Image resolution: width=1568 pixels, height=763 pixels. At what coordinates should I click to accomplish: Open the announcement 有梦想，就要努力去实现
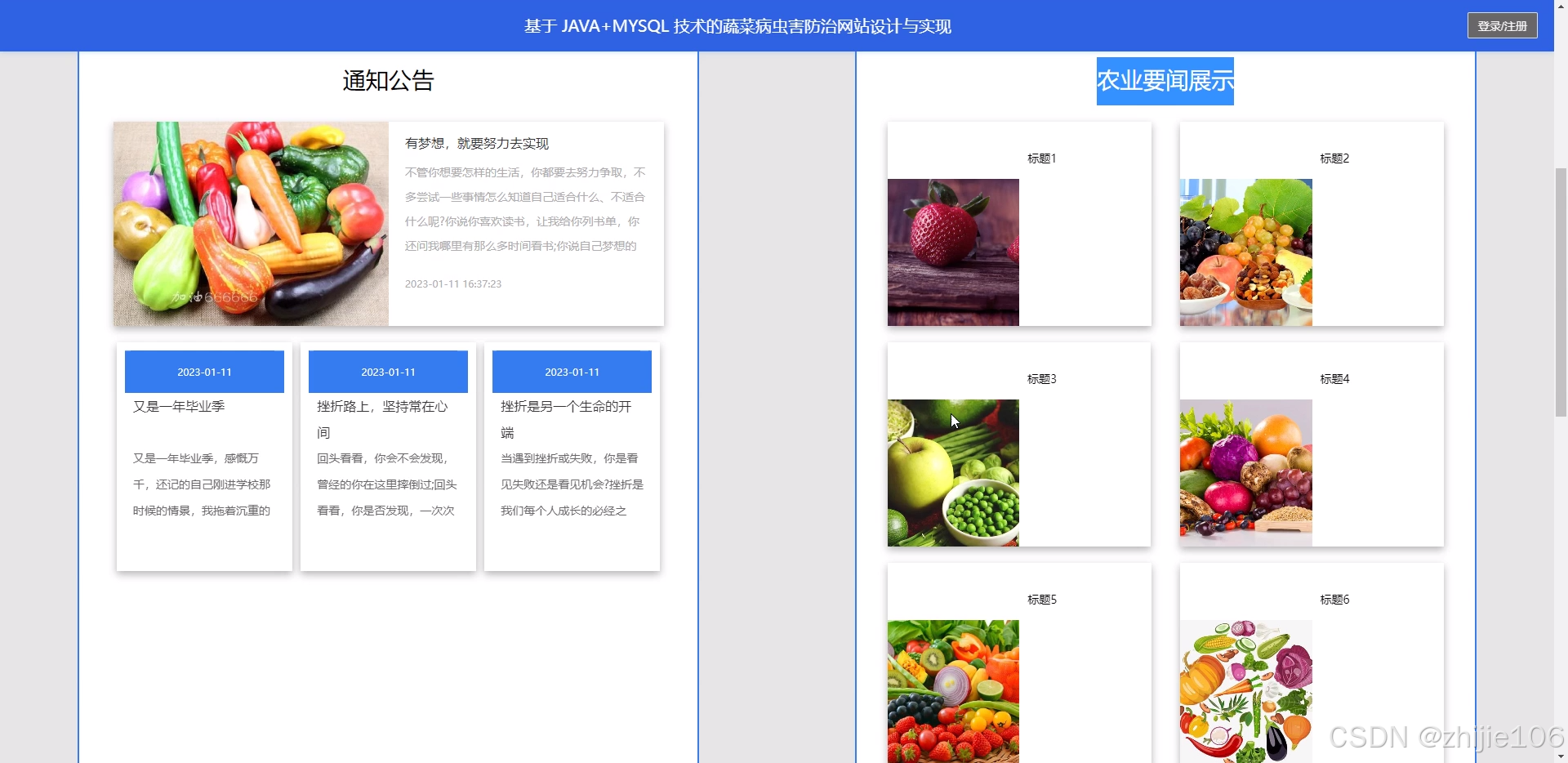[476, 143]
